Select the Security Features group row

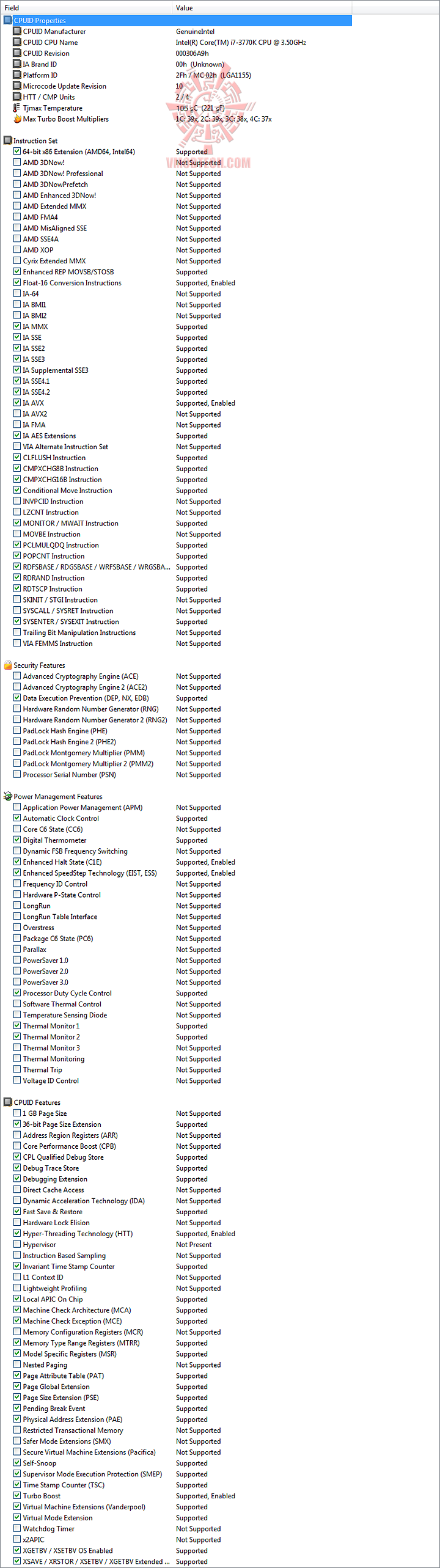[x=177, y=665]
